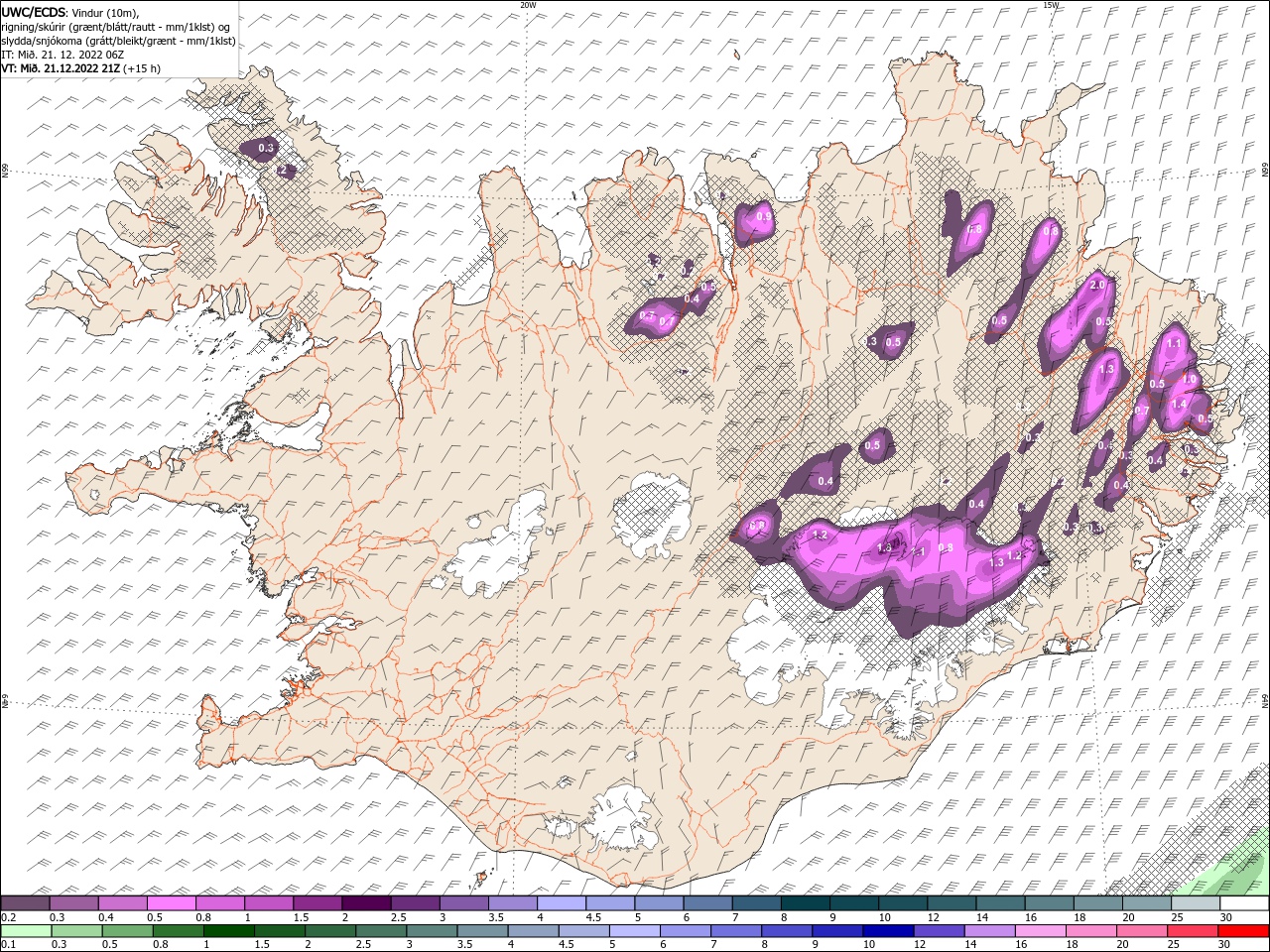
Task: Click the 'slydda/snjókoma' legend description line
Action: point(118,40)
